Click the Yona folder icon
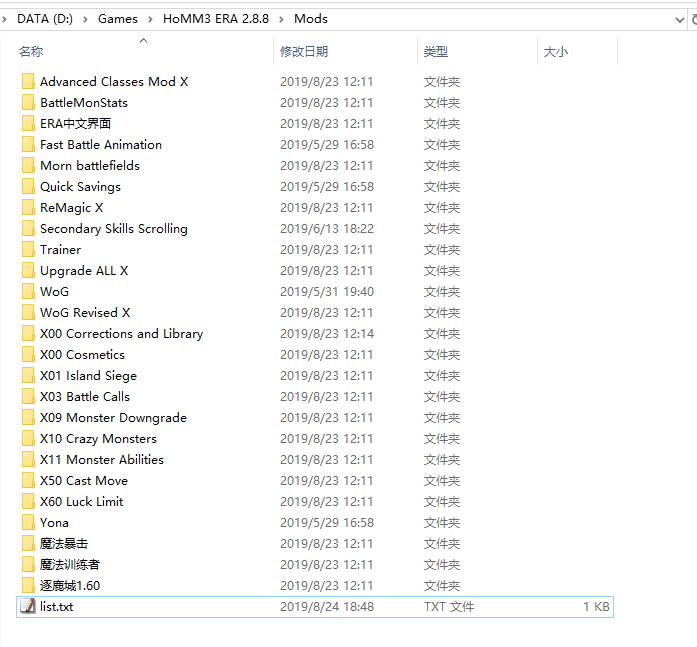Viewport: 697px width, 647px height. pyautogui.click(x=28, y=523)
